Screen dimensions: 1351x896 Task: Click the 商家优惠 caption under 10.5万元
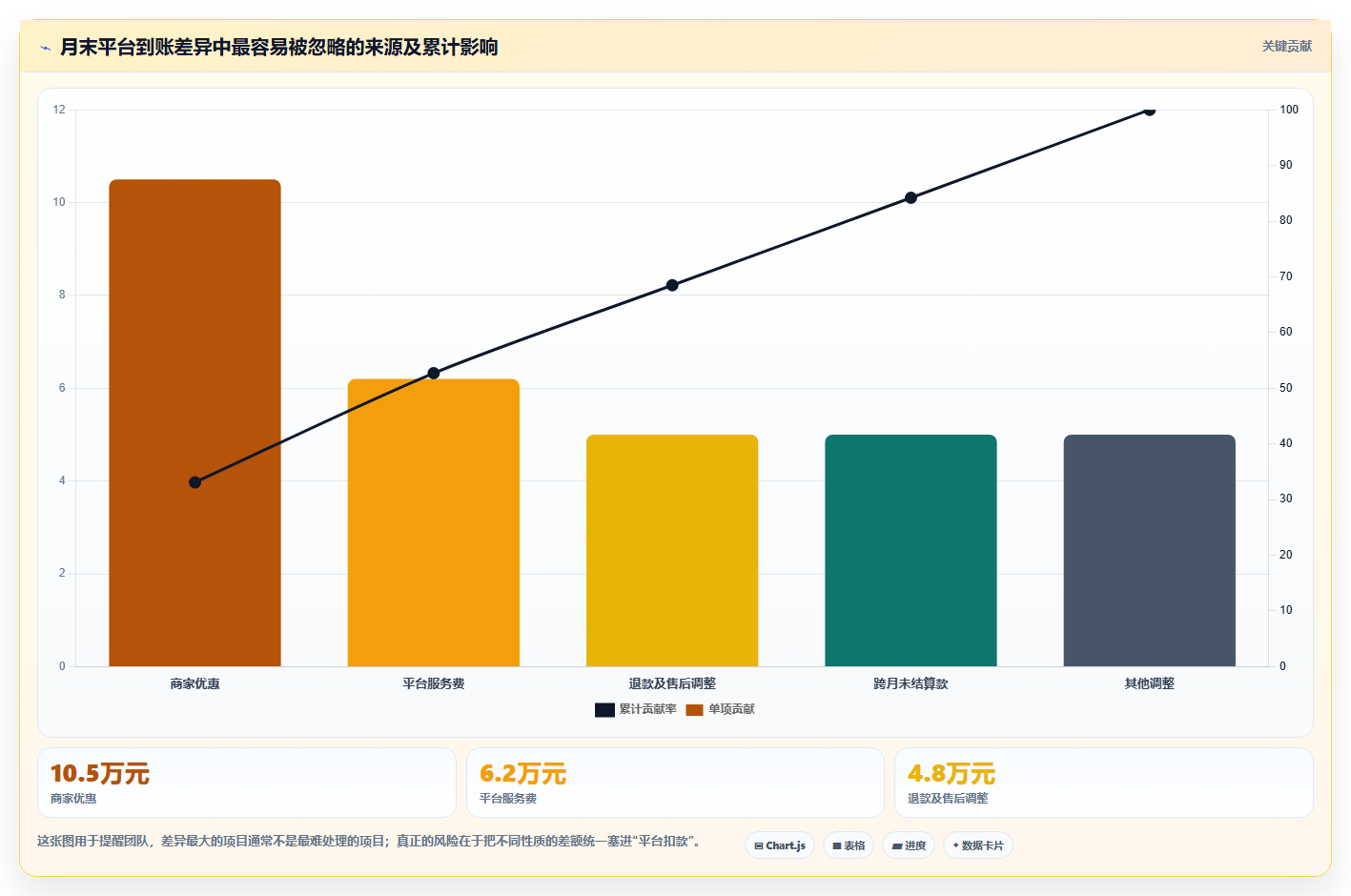(x=73, y=799)
